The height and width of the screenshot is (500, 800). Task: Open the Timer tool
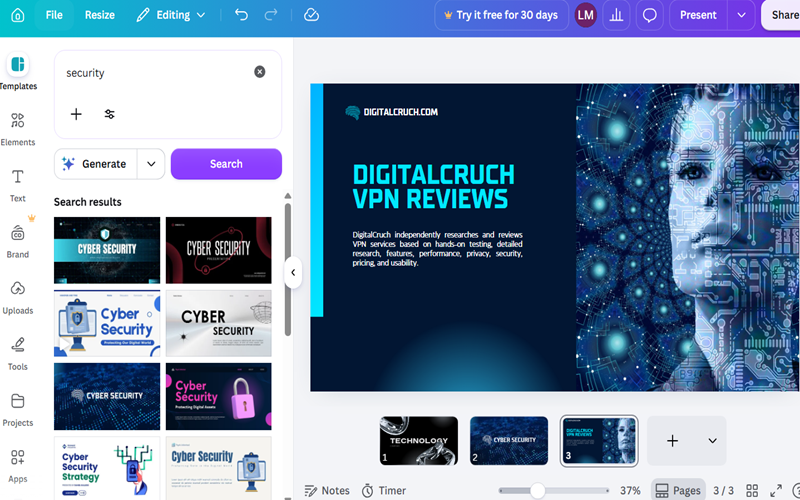click(x=384, y=491)
